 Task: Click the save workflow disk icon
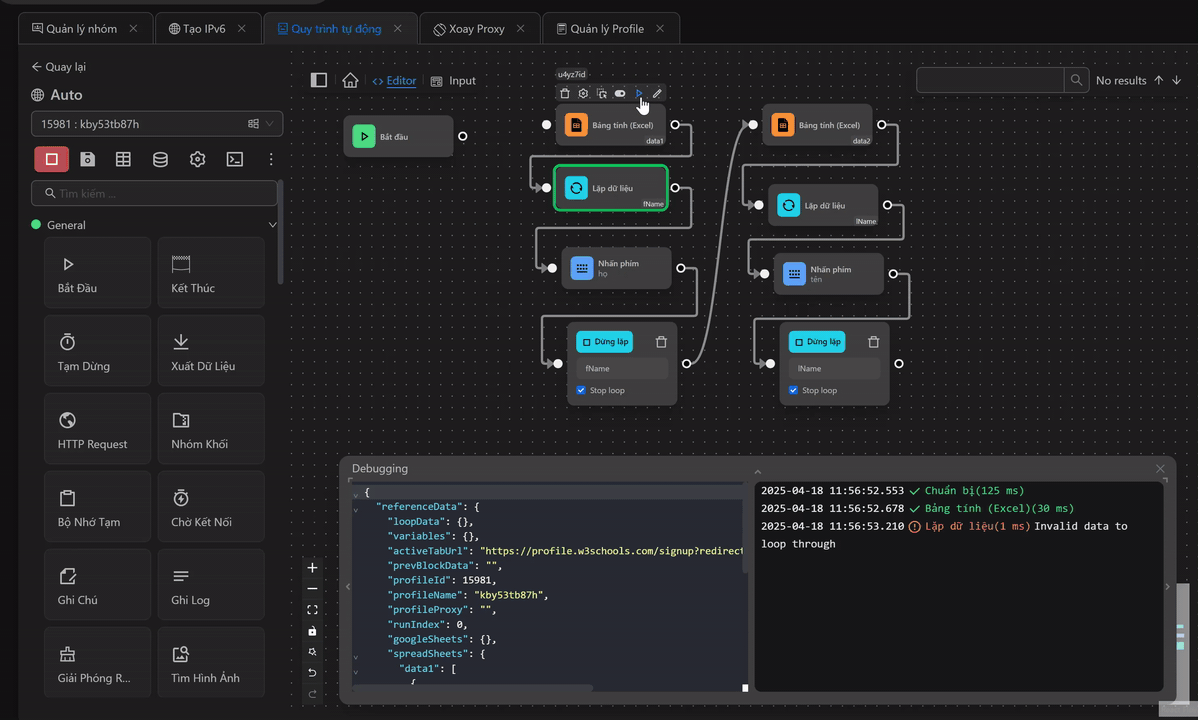[88, 159]
